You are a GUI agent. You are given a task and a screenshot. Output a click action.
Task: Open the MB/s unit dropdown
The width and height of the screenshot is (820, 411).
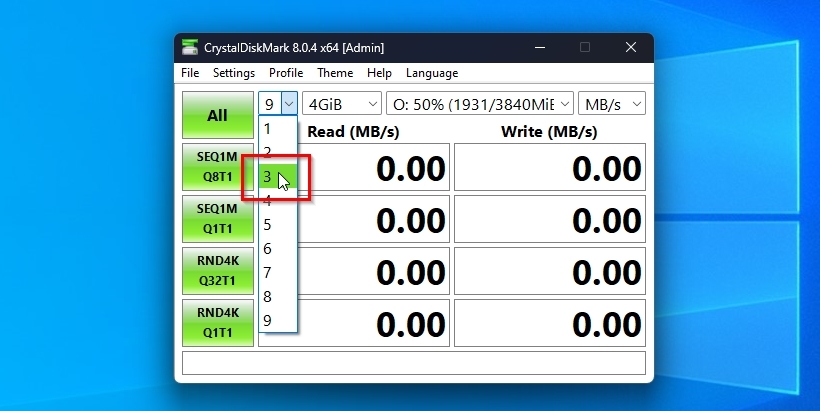612,104
